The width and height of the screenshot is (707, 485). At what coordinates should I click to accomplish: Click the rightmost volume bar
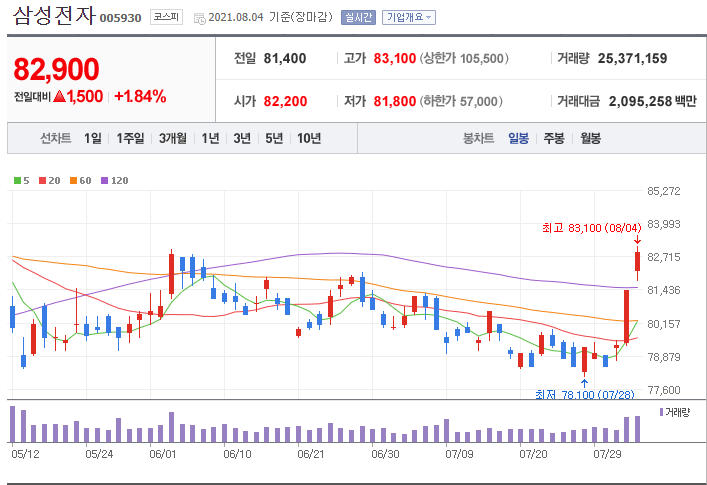(x=638, y=429)
